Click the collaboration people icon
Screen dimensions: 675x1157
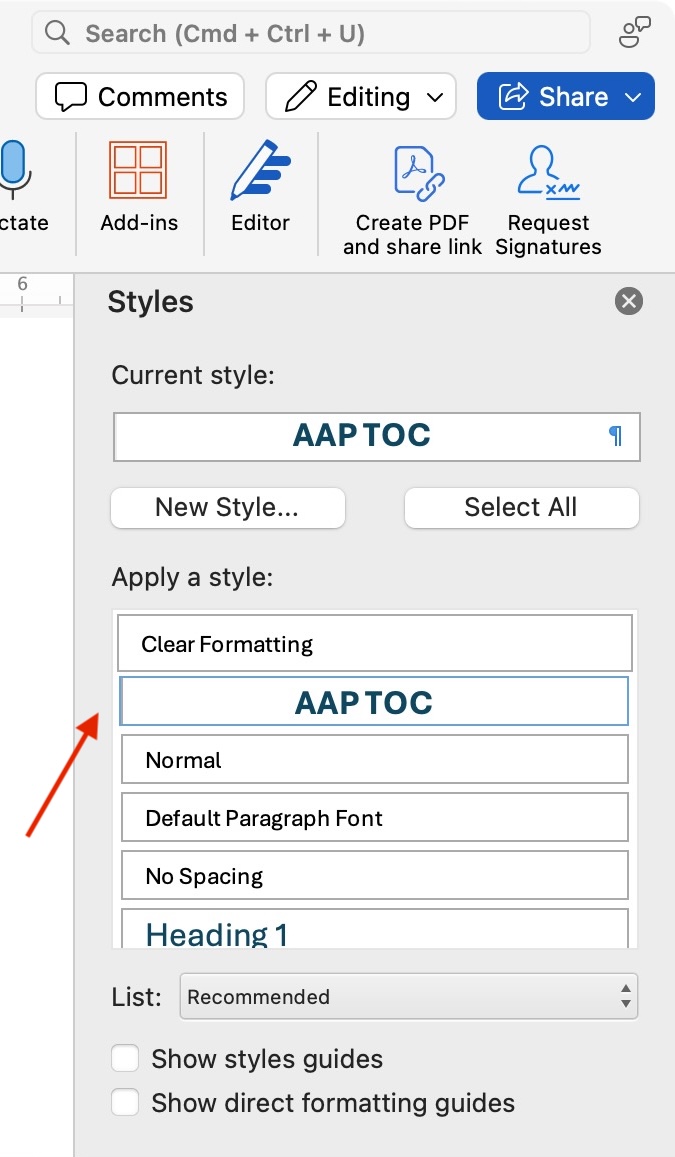click(634, 32)
